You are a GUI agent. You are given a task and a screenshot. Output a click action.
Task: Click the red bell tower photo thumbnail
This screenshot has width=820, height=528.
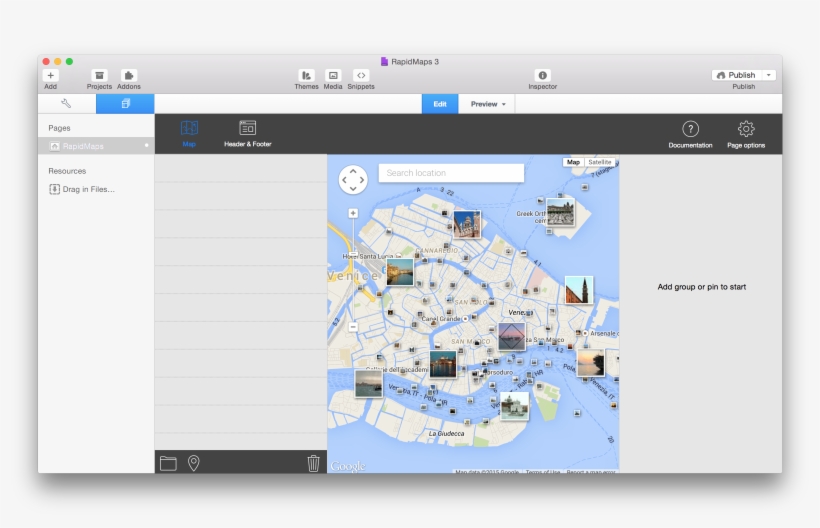(x=579, y=290)
